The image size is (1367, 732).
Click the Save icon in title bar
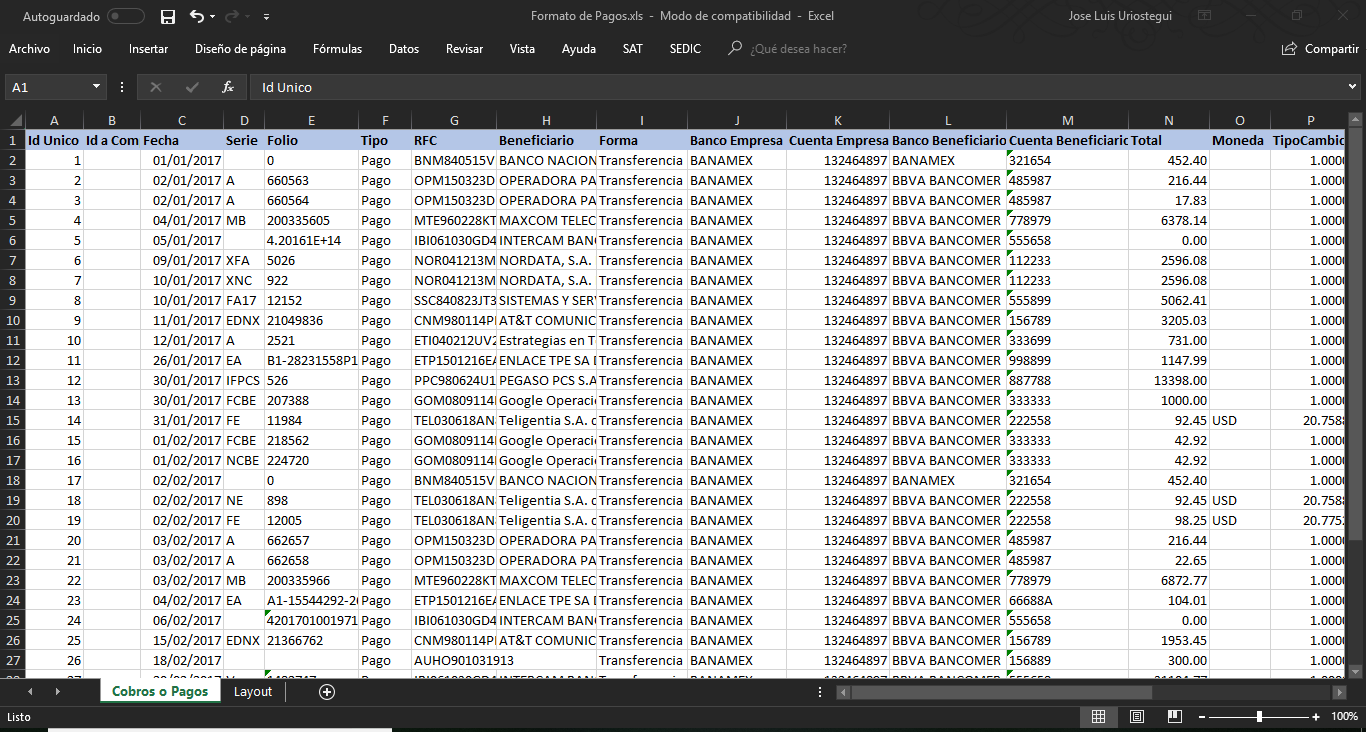[x=168, y=17]
